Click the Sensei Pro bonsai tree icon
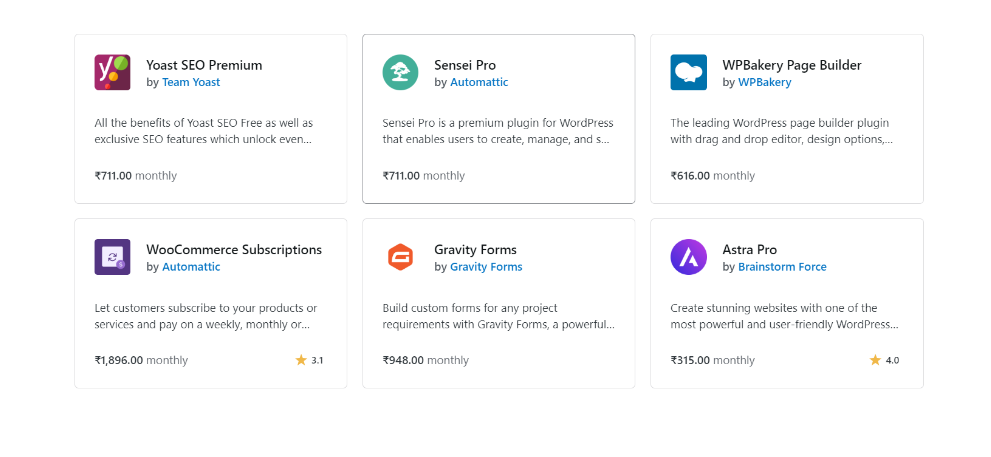The width and height of the screenshot is (991, 457). click(x=400, y=72)
